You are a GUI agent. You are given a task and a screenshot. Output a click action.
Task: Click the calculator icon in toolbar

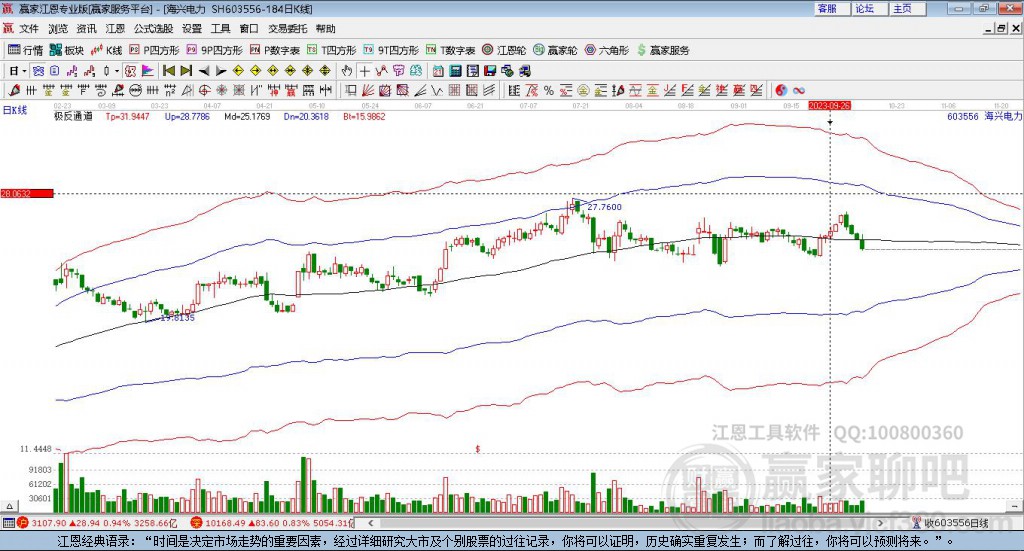click(x=455, y=71)
